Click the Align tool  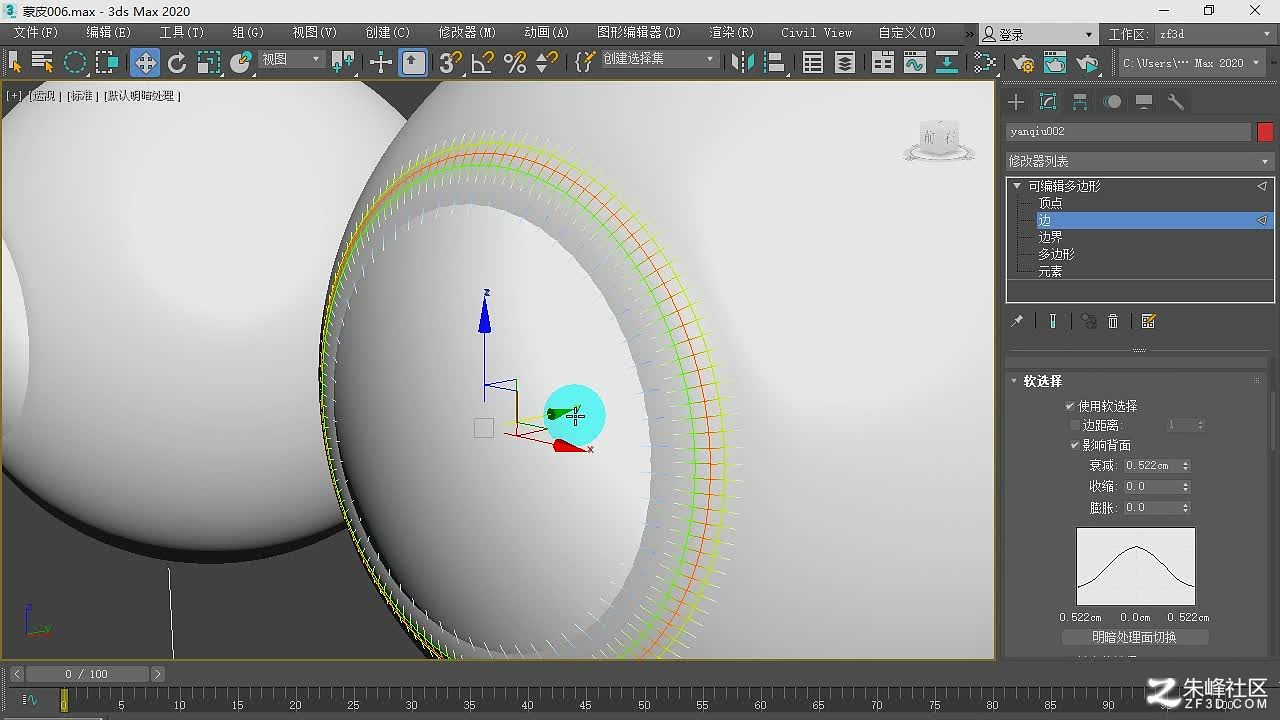tap(773, 62)
